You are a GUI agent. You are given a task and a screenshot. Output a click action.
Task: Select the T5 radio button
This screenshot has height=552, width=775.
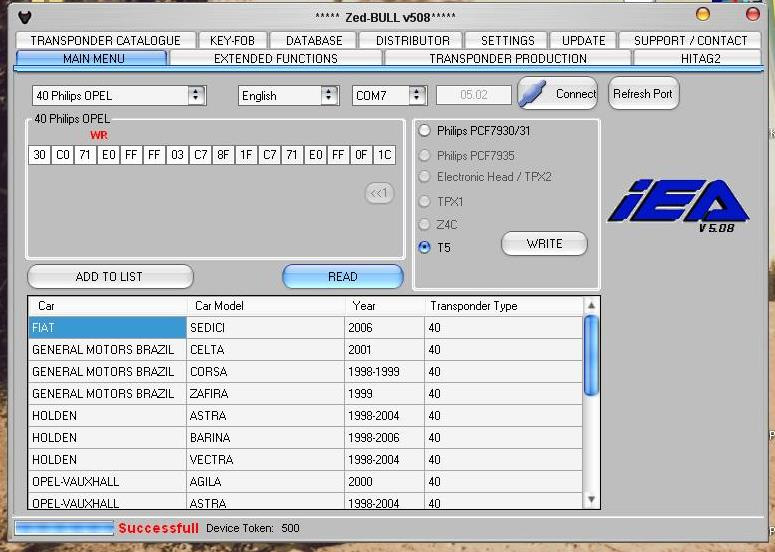pyautogui.click(x=425, y=247)
